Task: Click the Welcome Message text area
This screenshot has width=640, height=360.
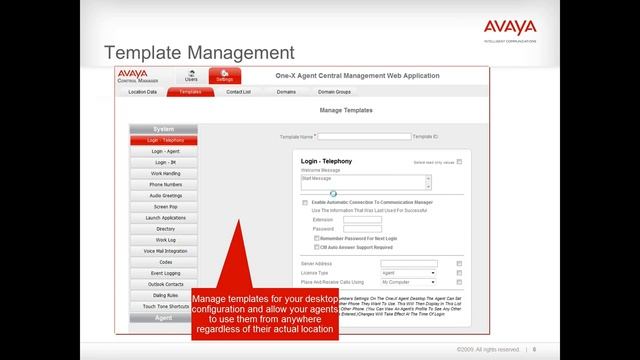Action: [363, 182]
